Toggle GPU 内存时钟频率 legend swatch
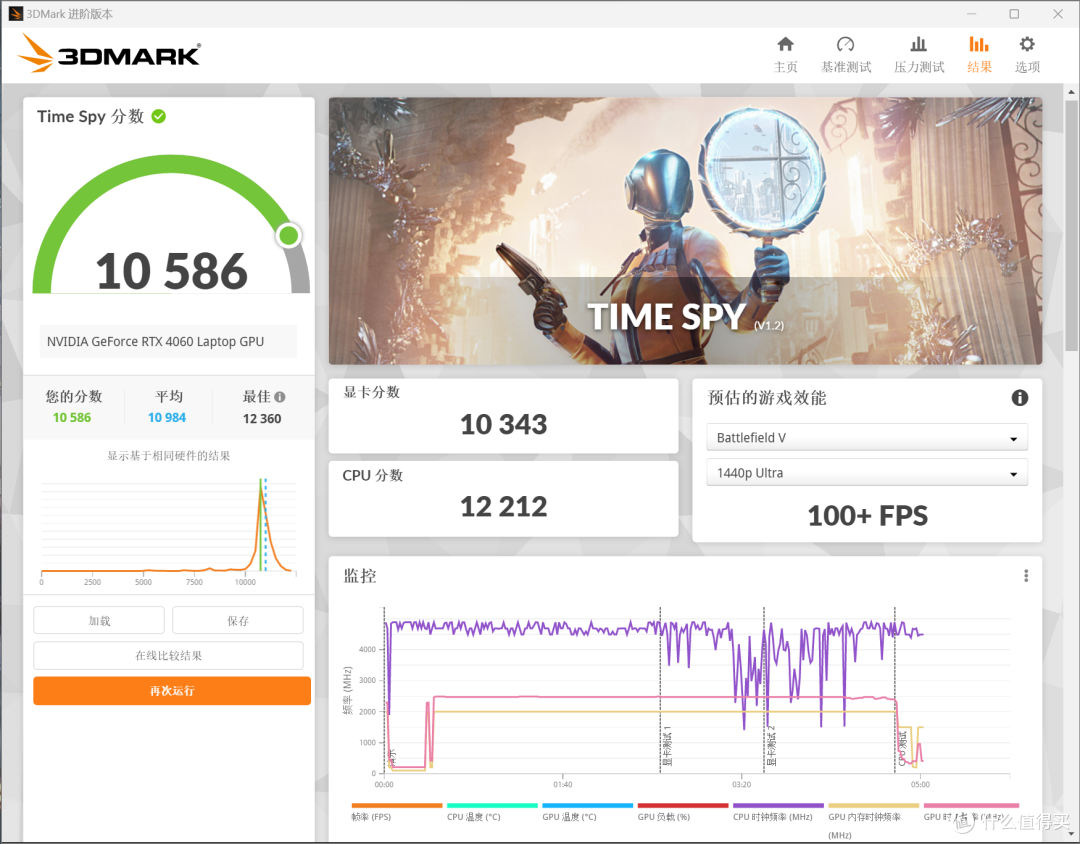Screen dimensions: 1080x844 click(873, 805)
